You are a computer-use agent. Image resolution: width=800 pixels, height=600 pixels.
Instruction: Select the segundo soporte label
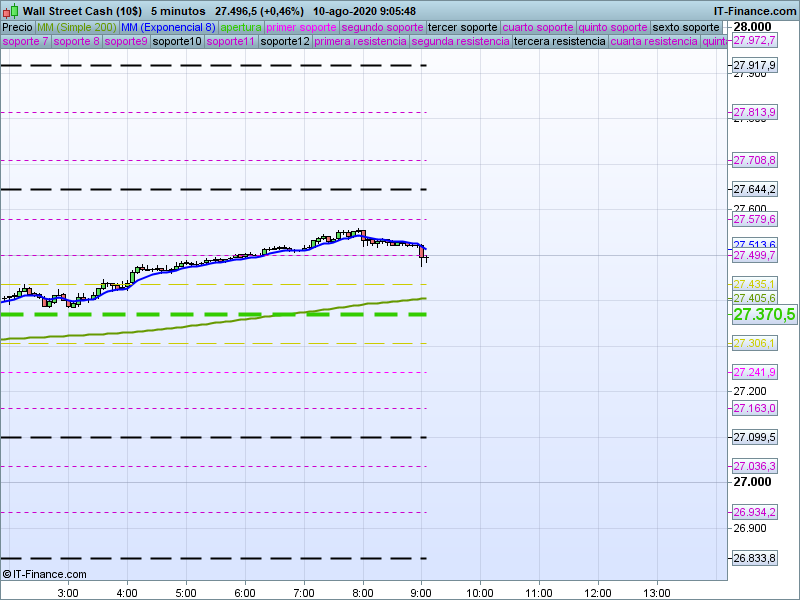[x=382, y=27]
